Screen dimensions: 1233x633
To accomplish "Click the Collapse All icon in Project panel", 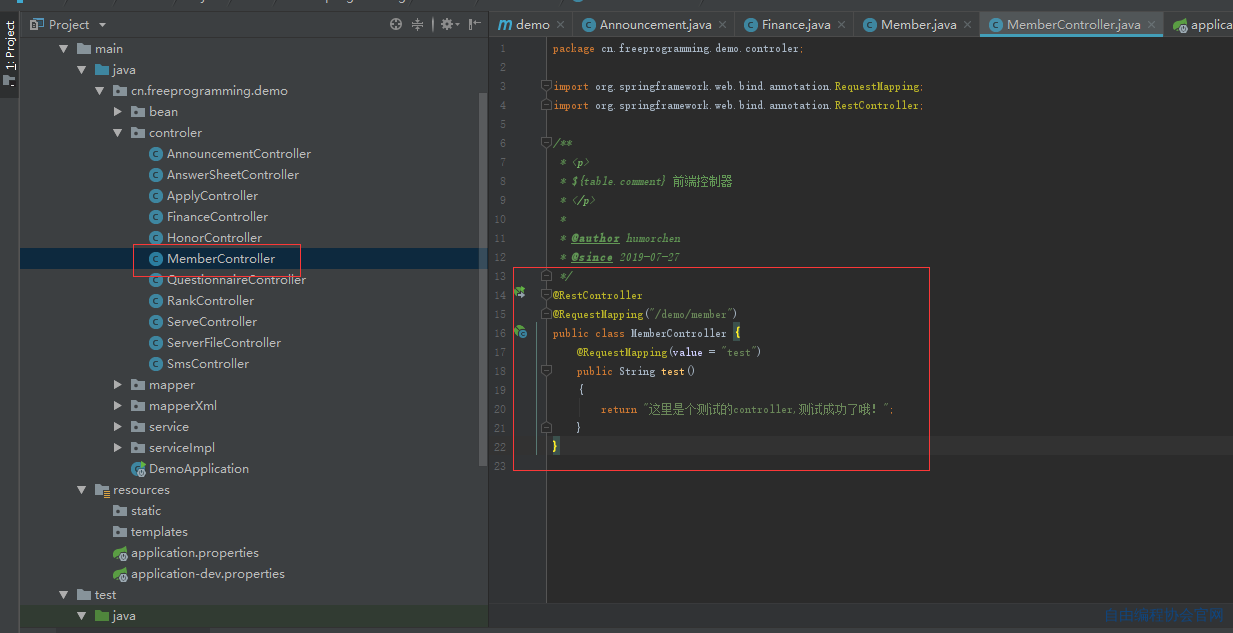I will tap(419, 24).
